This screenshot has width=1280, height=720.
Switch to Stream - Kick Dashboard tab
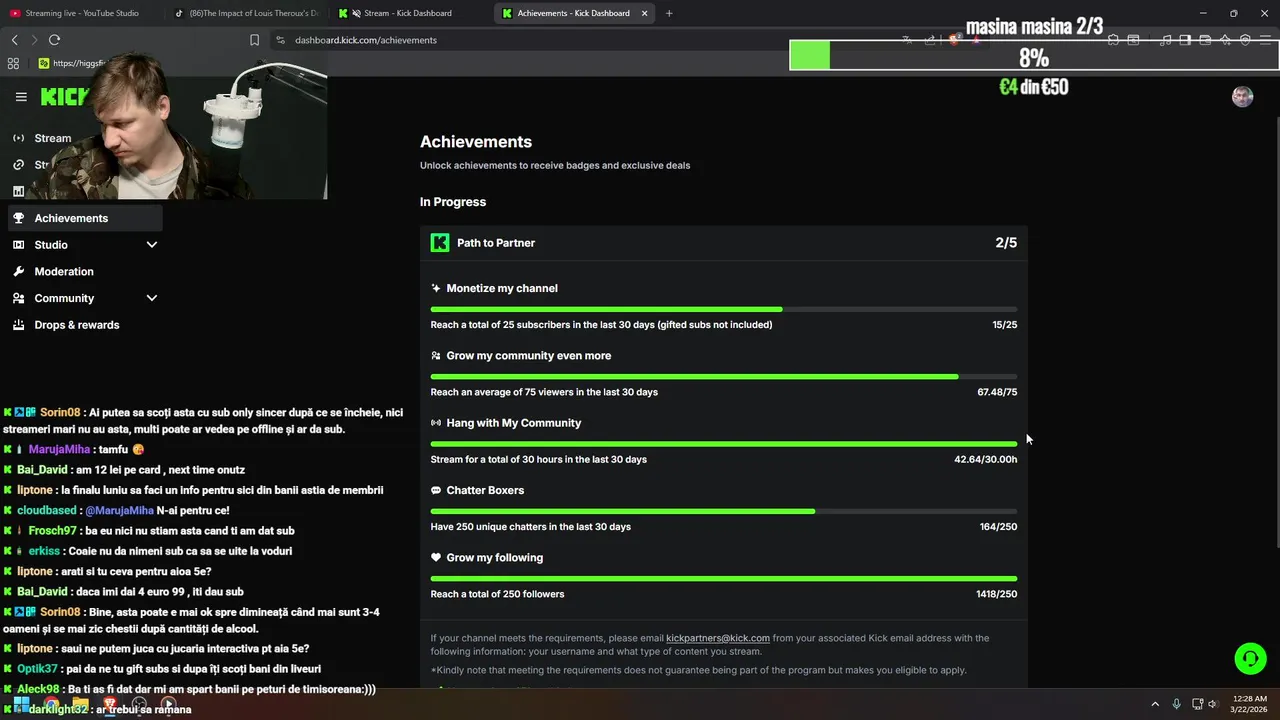click(408, 13)
